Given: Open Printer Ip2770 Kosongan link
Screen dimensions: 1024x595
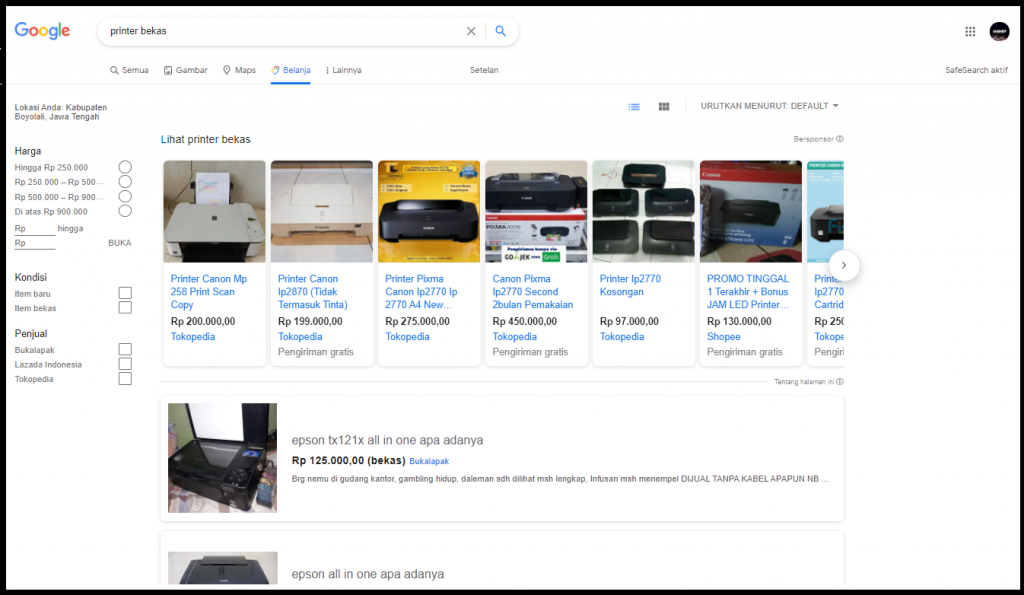Looking at the screenshot, I should tap(630, 285).
